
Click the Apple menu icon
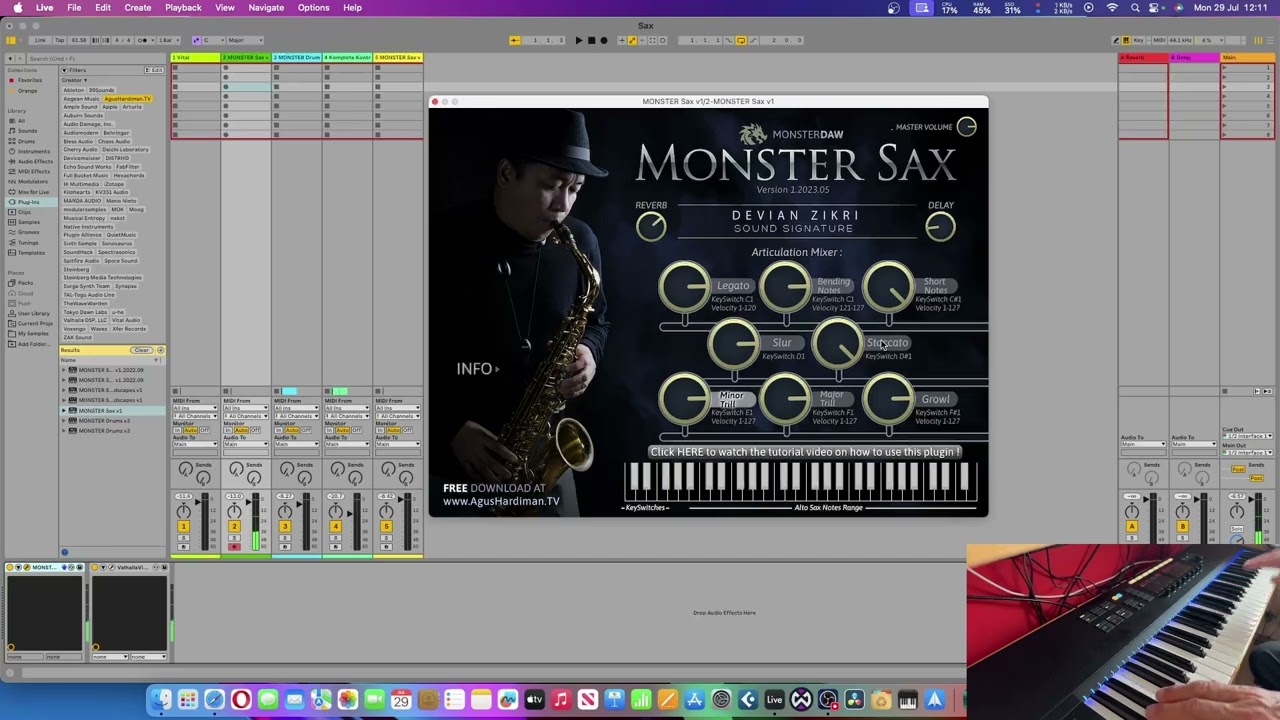(17, 8)
